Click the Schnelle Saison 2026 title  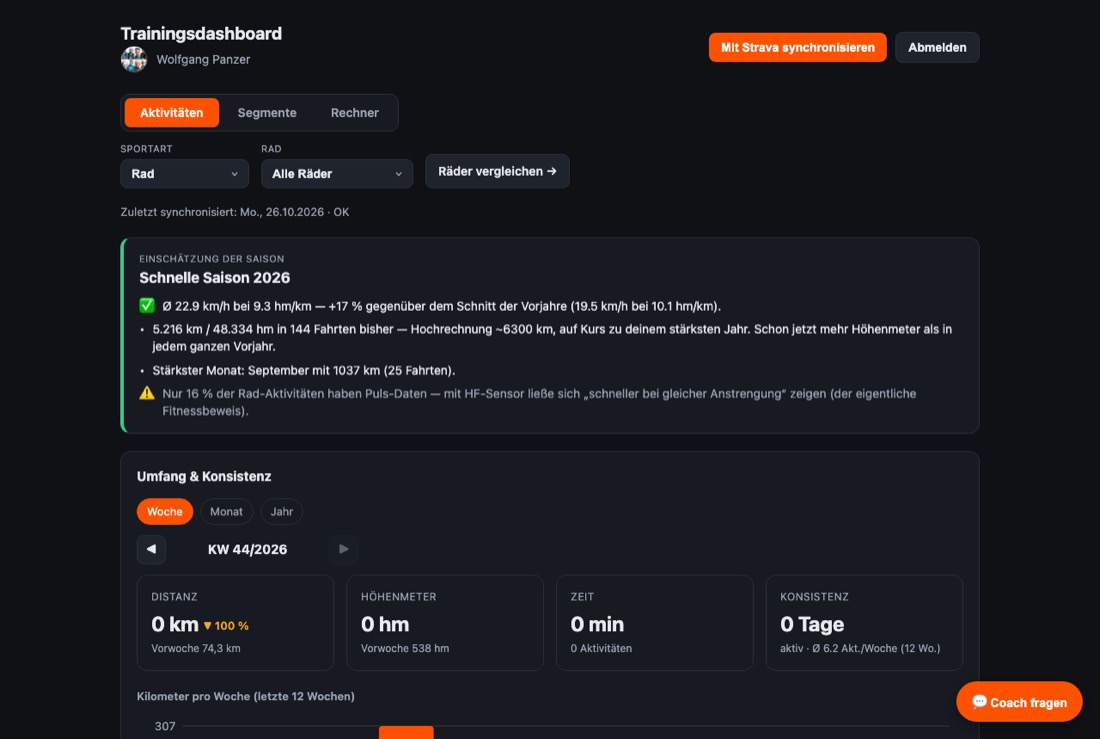click(x=215, y=278)
